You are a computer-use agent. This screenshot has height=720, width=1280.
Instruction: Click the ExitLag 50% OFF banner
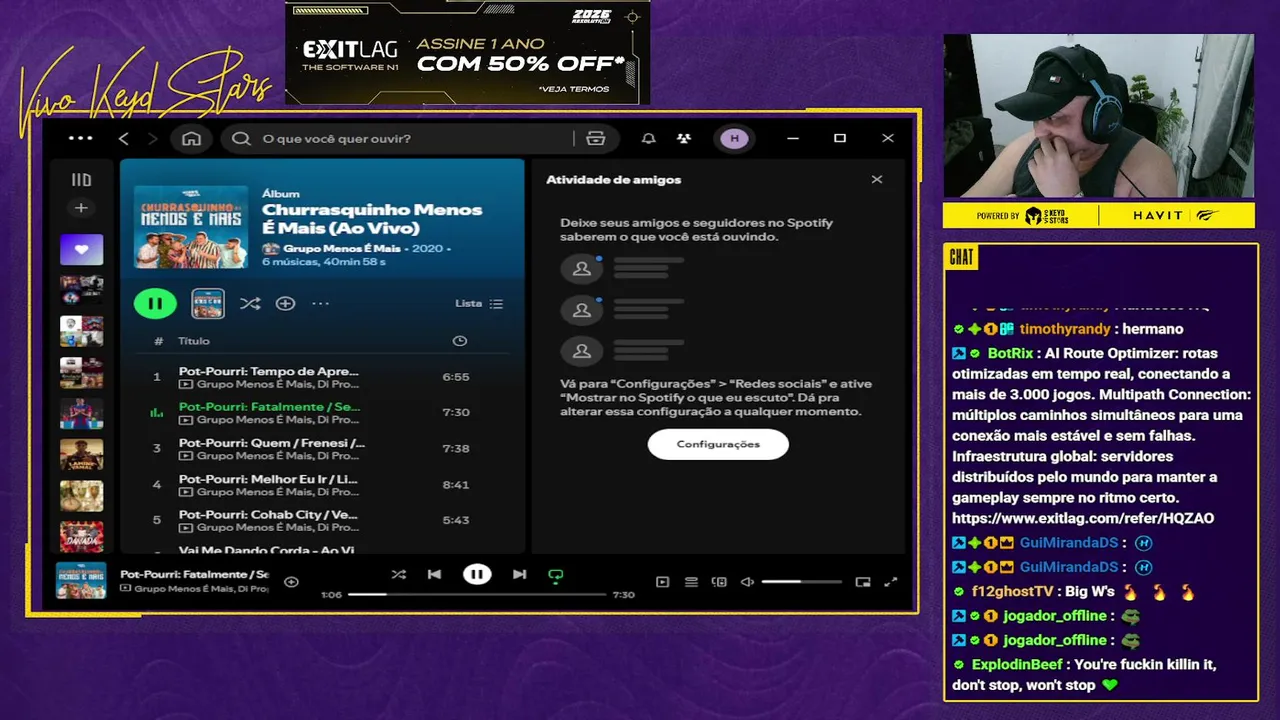[467, 52]
